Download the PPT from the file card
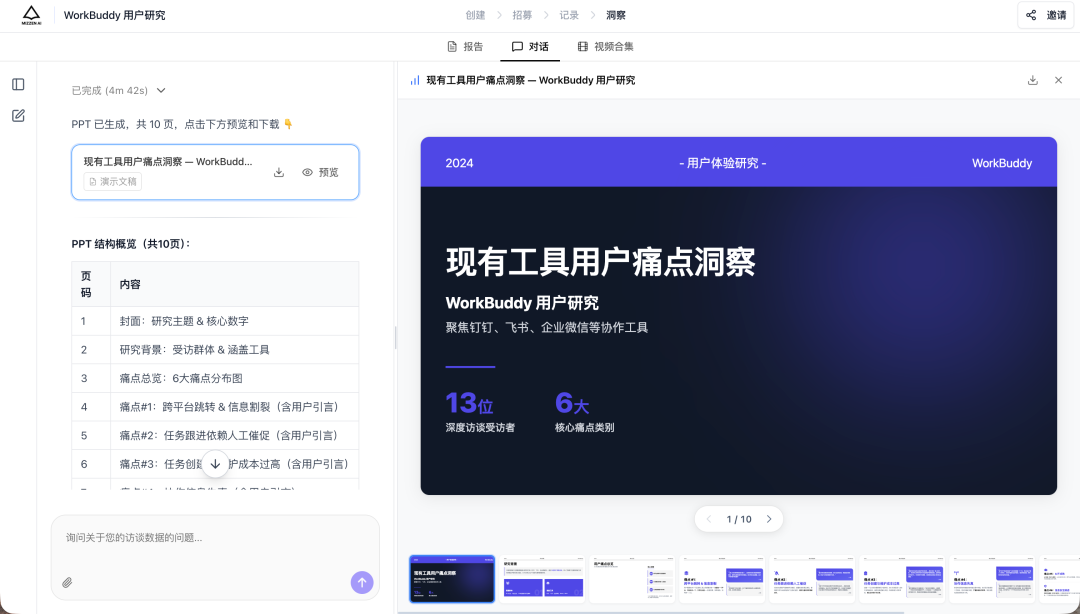 click(x=279, y=172)
